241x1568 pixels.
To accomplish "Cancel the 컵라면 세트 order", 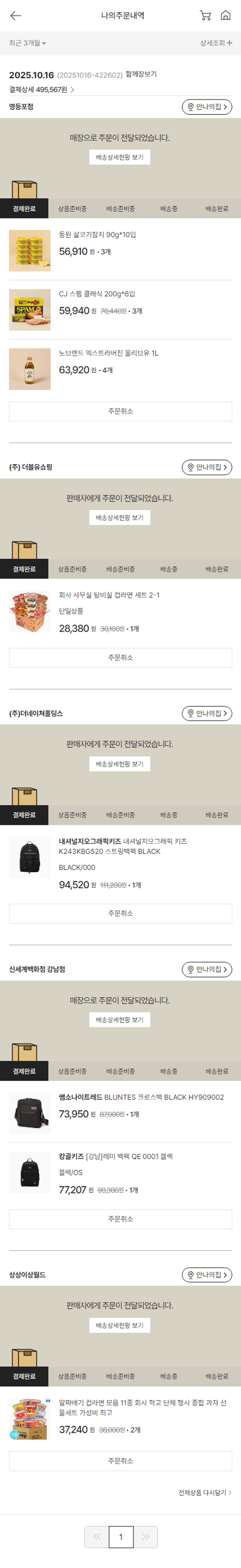I will point(121,657).
